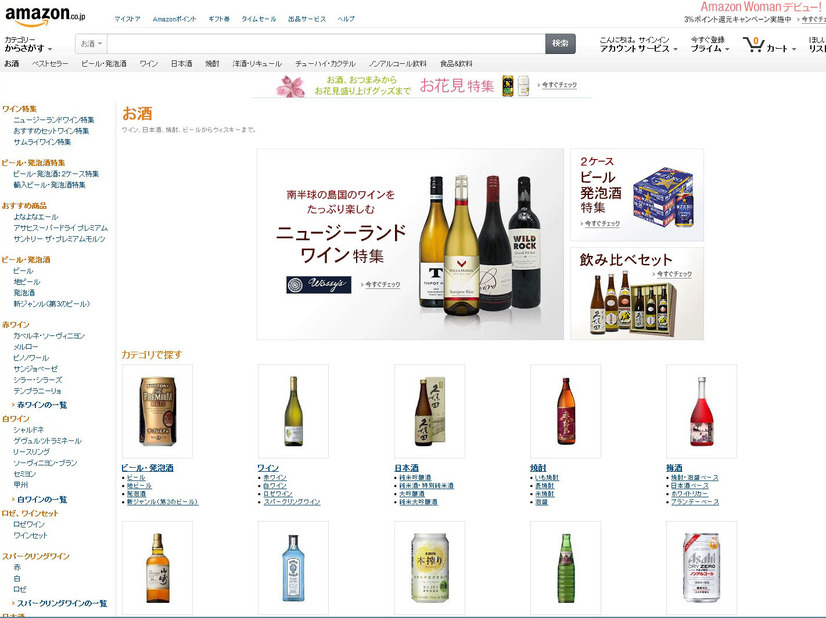This screenshot has height=618, width=826.
Task: Click Amazon Woman デビュー promo text
Action: 761,7
